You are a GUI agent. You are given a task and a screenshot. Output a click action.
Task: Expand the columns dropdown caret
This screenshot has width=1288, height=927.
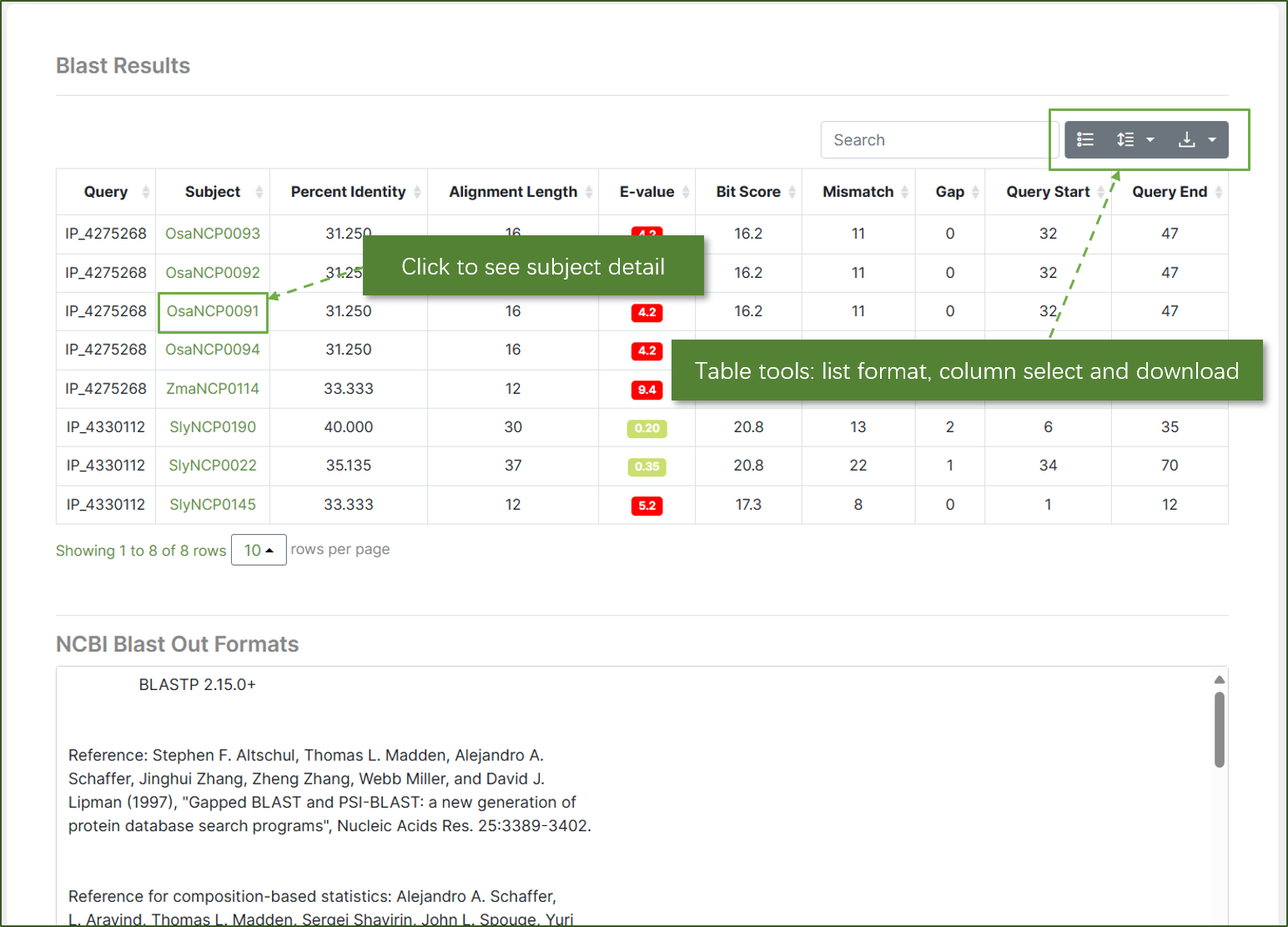(1150, 140)
